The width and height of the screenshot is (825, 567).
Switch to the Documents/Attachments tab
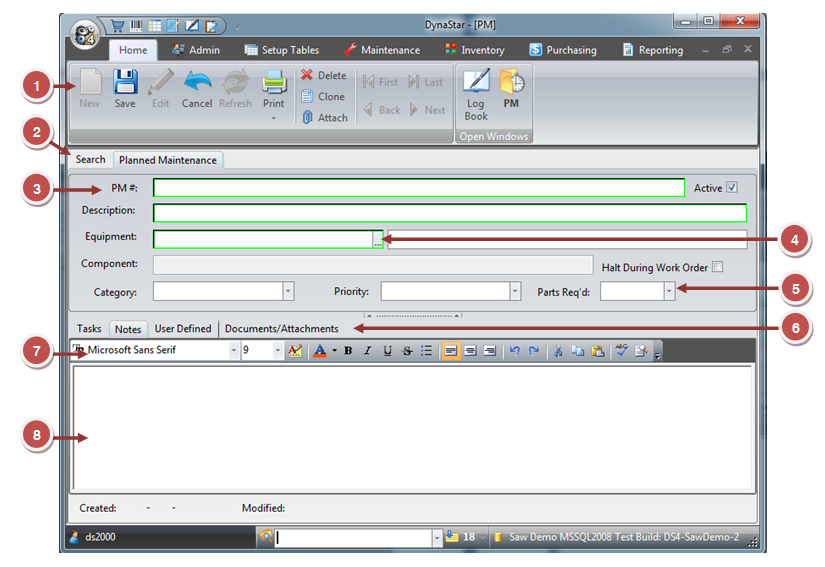[281, 328]
